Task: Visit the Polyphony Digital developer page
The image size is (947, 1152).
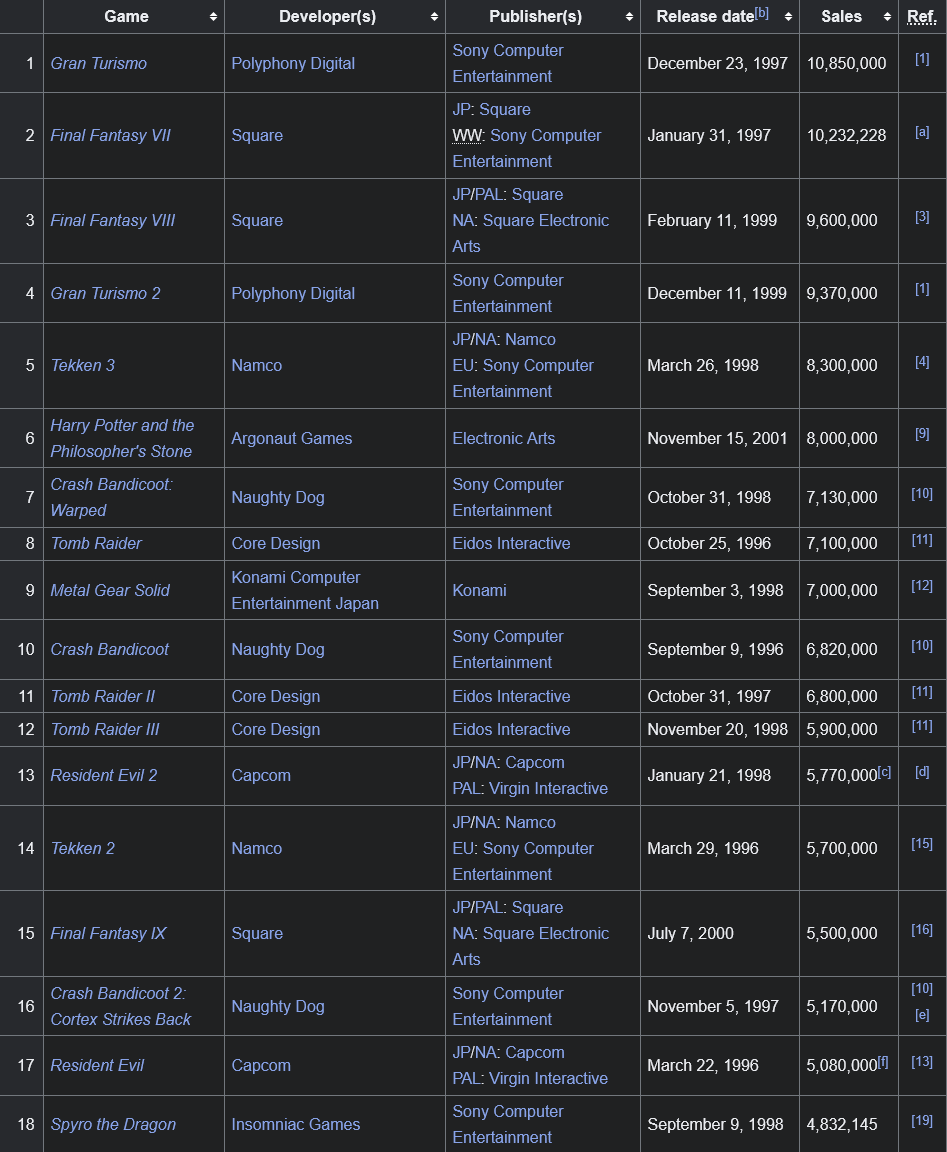Action: pyautogui.click(x=293, y=63)
